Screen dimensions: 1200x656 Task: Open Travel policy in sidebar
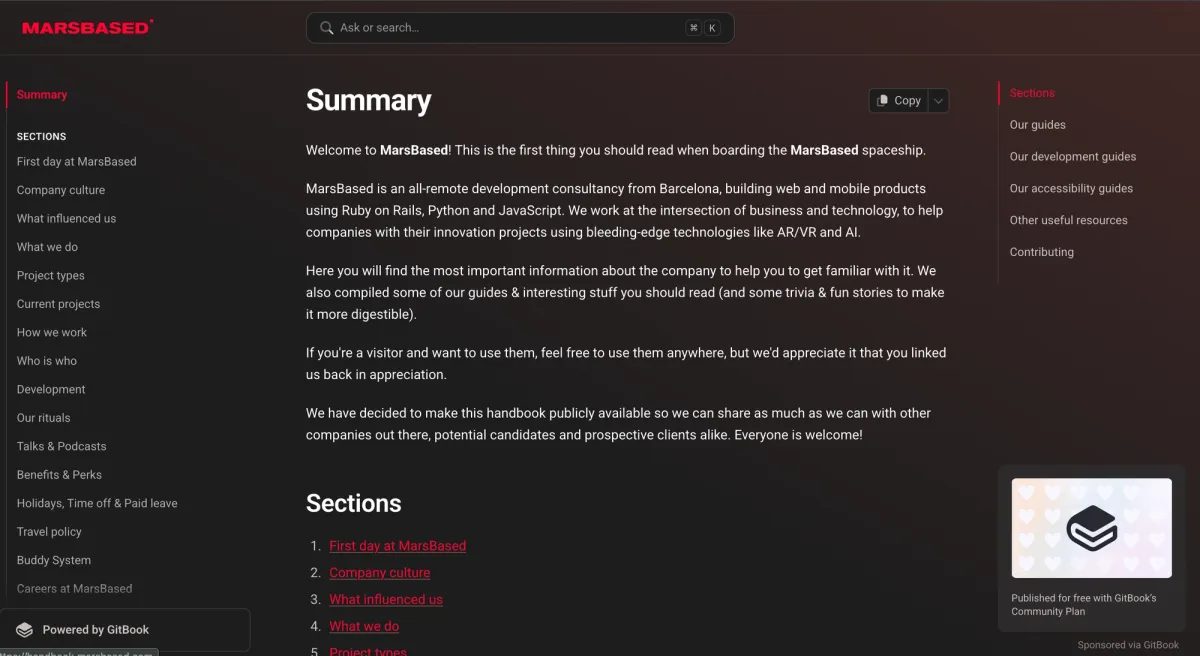[x=49, y=532]
